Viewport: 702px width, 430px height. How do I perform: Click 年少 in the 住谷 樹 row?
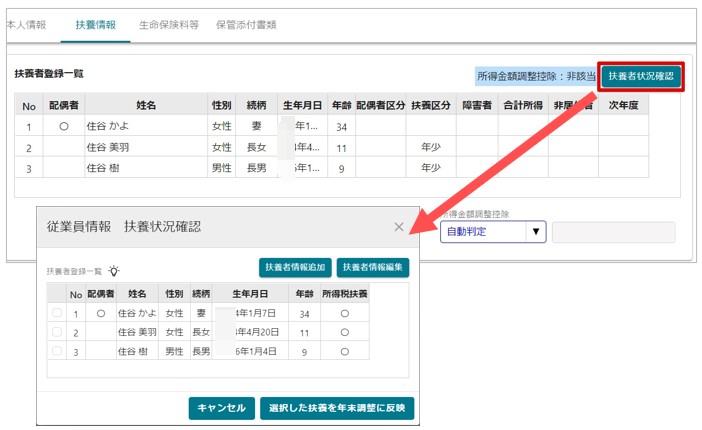pos(431,168)
